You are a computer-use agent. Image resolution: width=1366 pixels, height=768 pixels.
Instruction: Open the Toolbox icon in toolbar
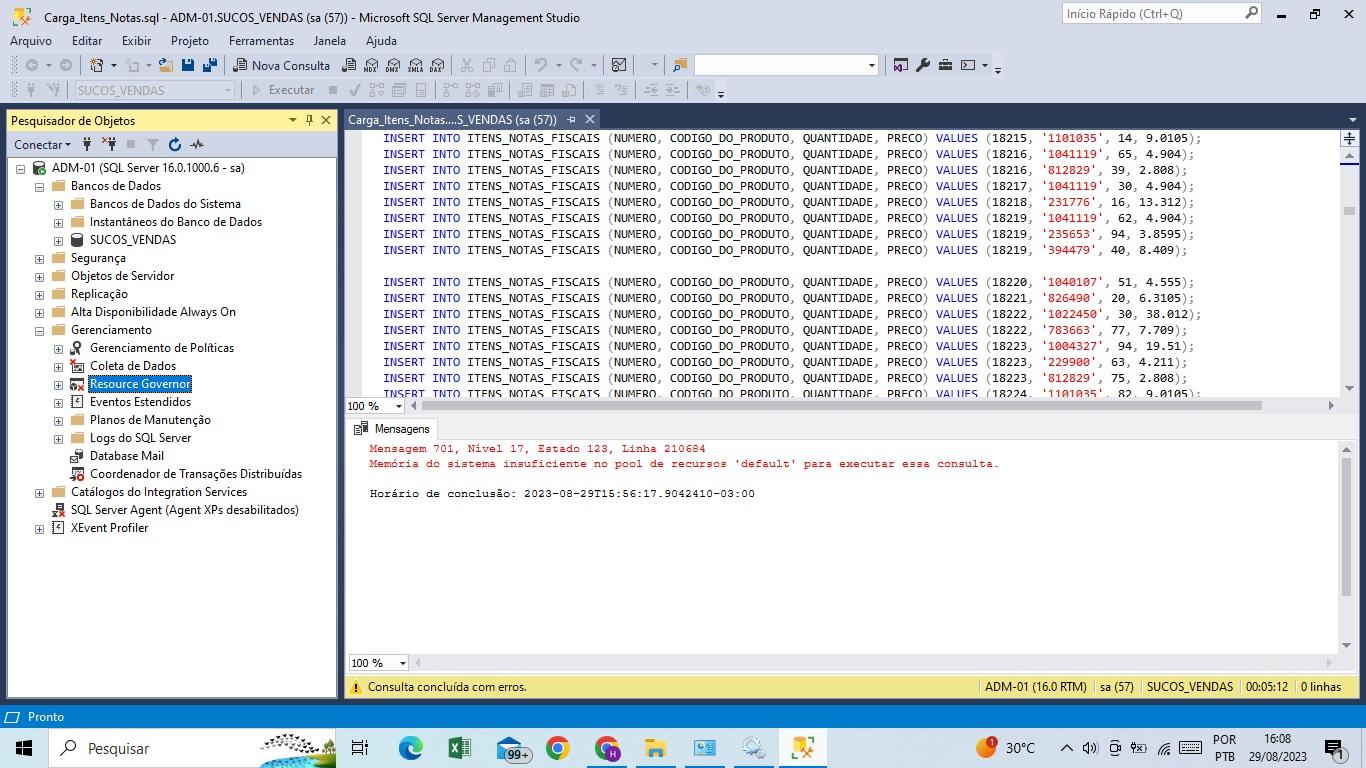tap(945, 65)
